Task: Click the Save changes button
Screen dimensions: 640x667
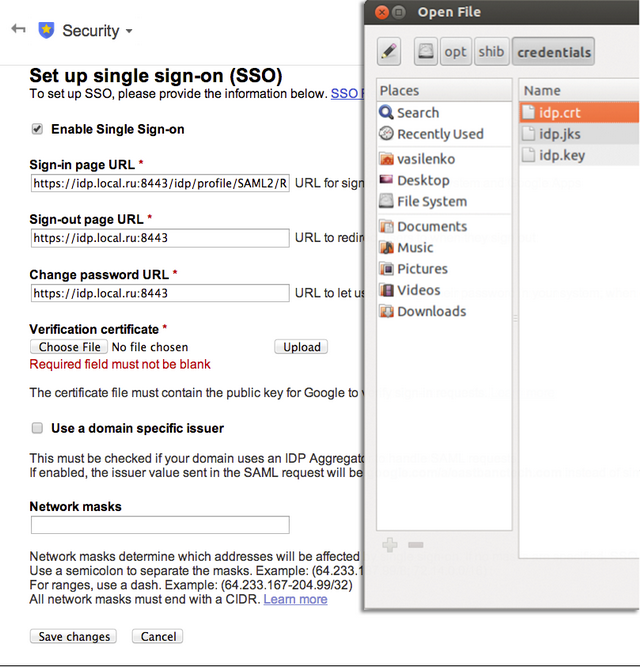Action: 74,636
